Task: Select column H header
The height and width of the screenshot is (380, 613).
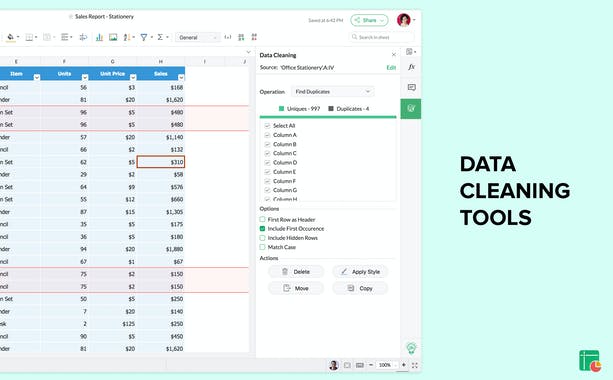Action: click(161, 61)
